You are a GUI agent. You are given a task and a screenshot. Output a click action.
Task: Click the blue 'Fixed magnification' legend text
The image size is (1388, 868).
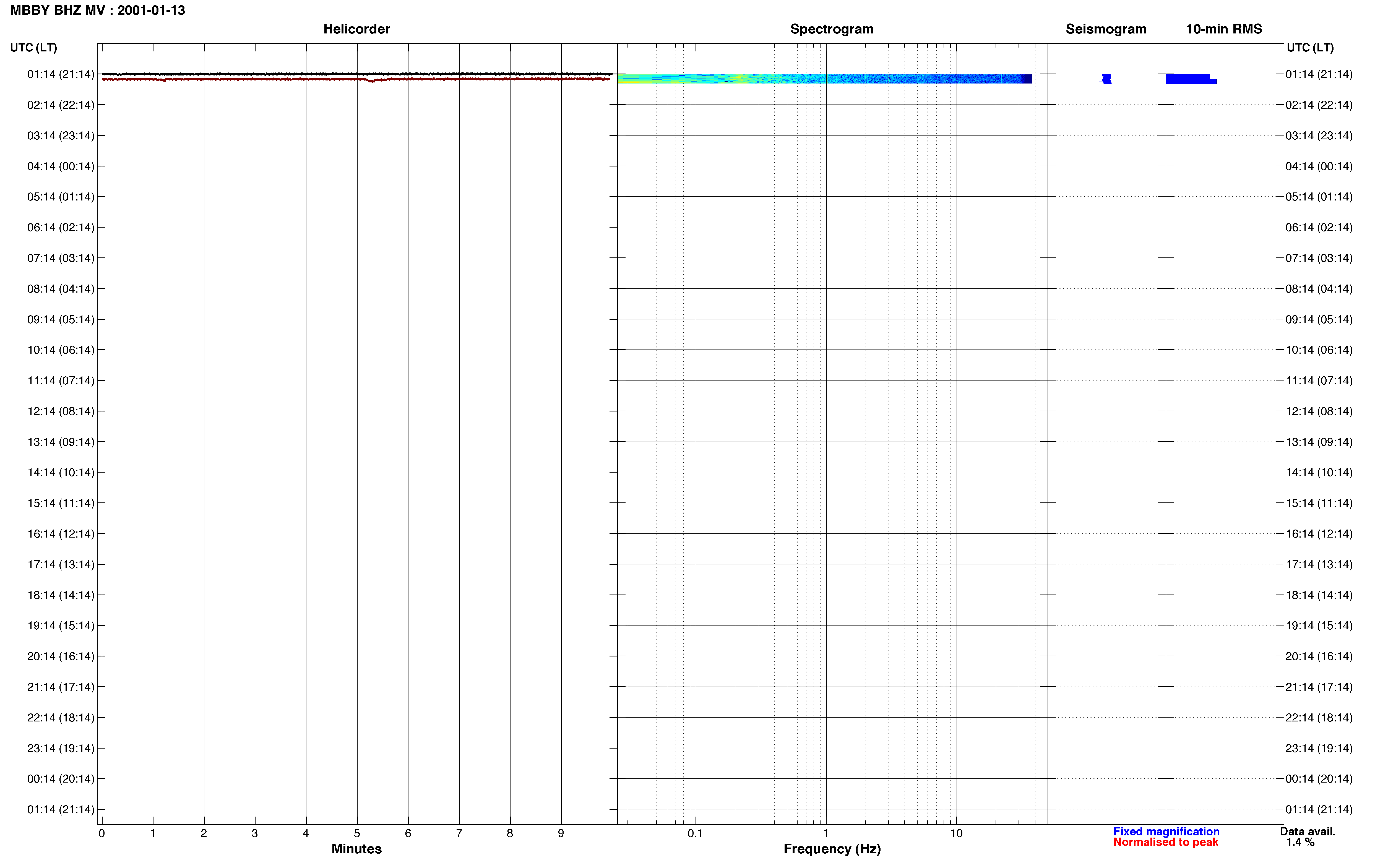[x=1166, y=832]
